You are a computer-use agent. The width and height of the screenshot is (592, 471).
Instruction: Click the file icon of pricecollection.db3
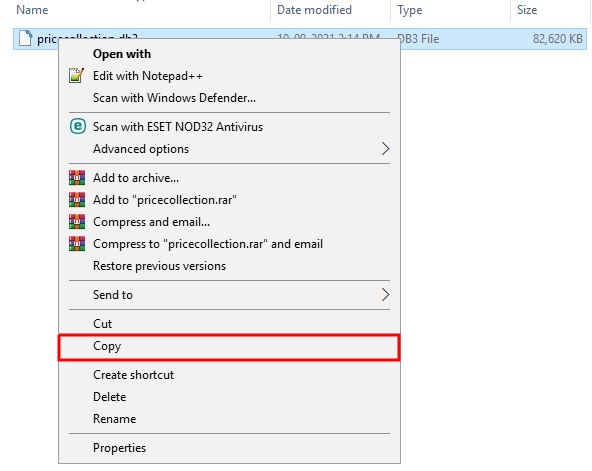pos(25,38)
